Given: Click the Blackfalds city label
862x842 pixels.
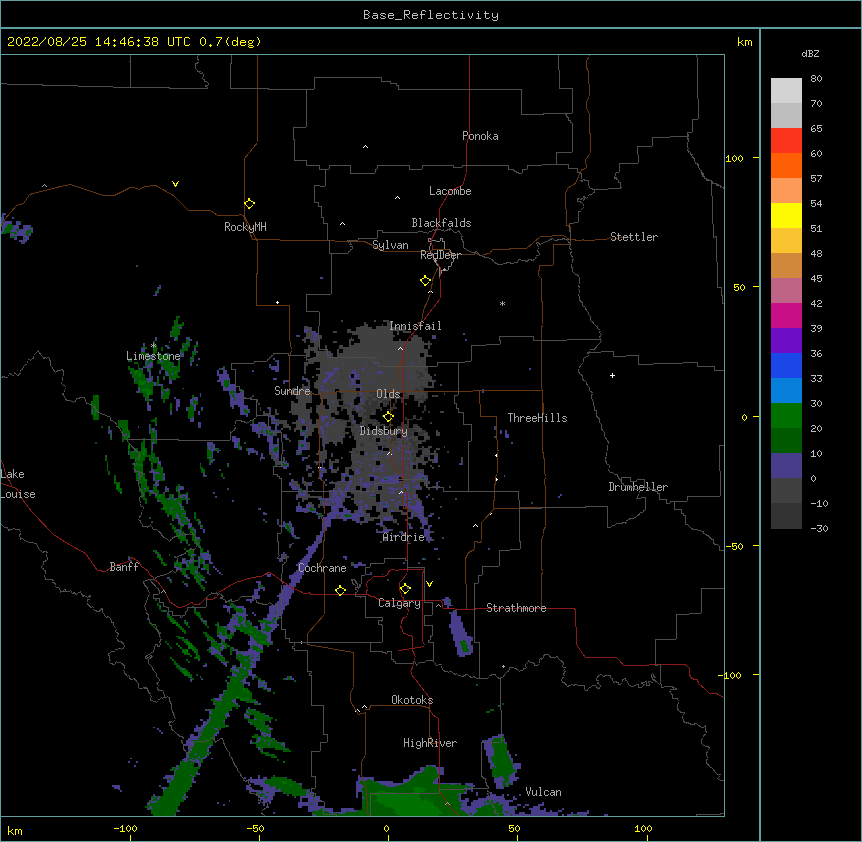Looking at the screenshot, I should [441, 223].
